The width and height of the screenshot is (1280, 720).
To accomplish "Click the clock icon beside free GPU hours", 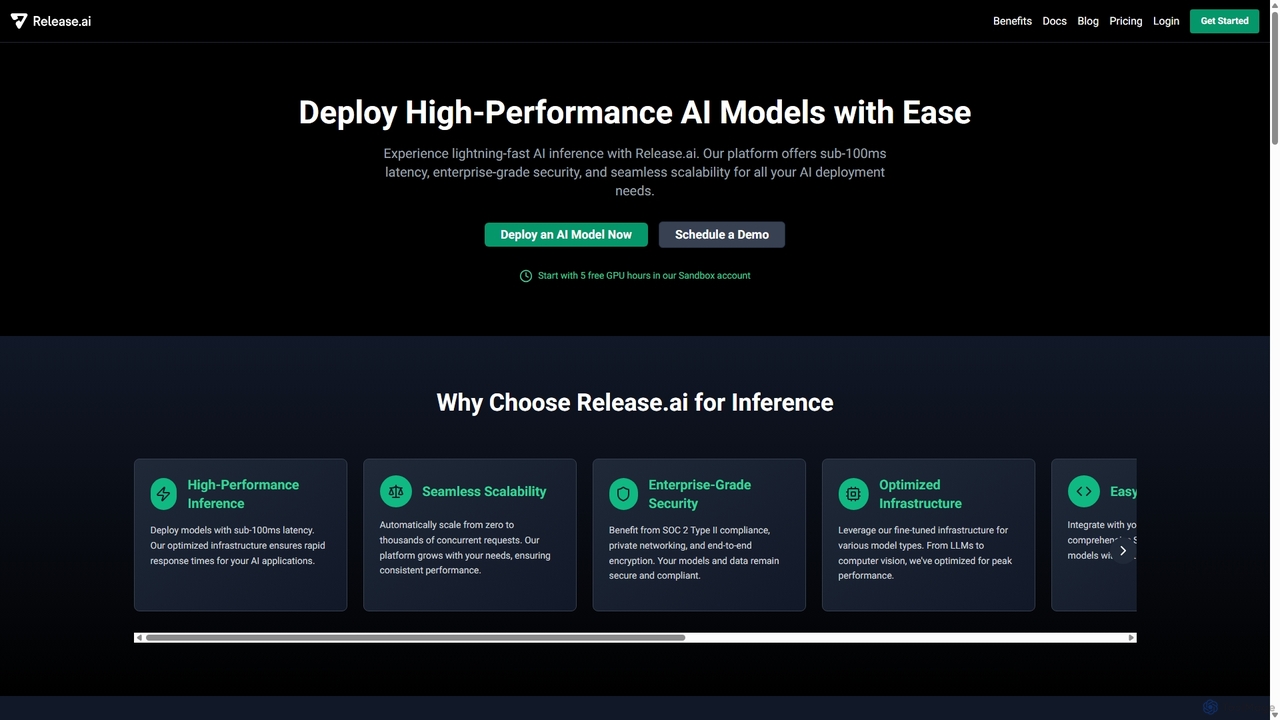I will pyautogui.click(x=526, y=276).
